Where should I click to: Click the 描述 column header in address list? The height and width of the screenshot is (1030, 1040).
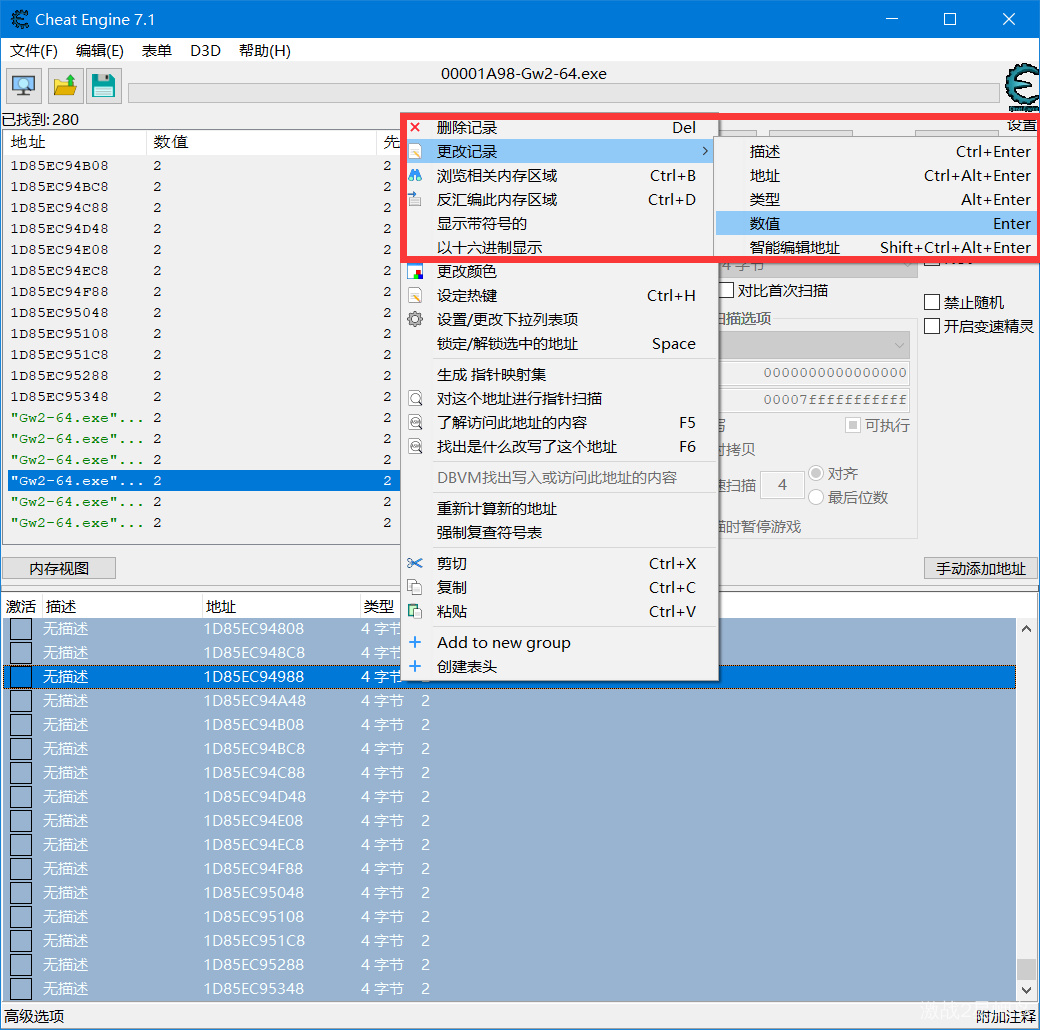click(121, 606)
